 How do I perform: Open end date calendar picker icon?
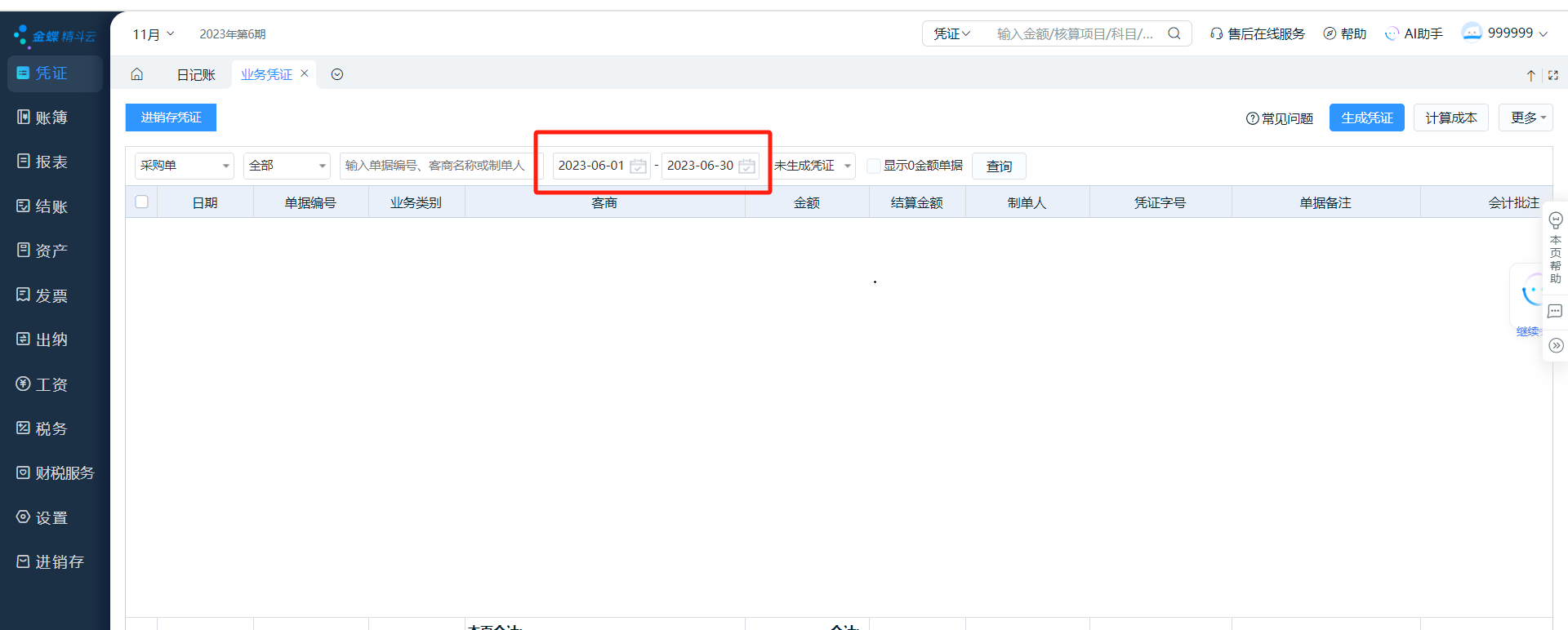[746, 166]
